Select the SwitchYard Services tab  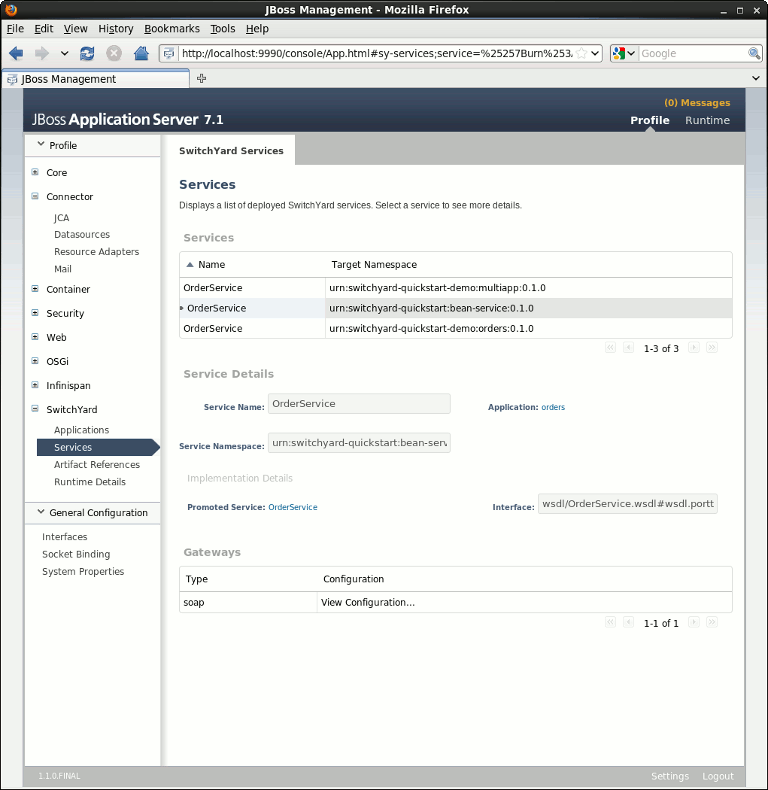231,151
